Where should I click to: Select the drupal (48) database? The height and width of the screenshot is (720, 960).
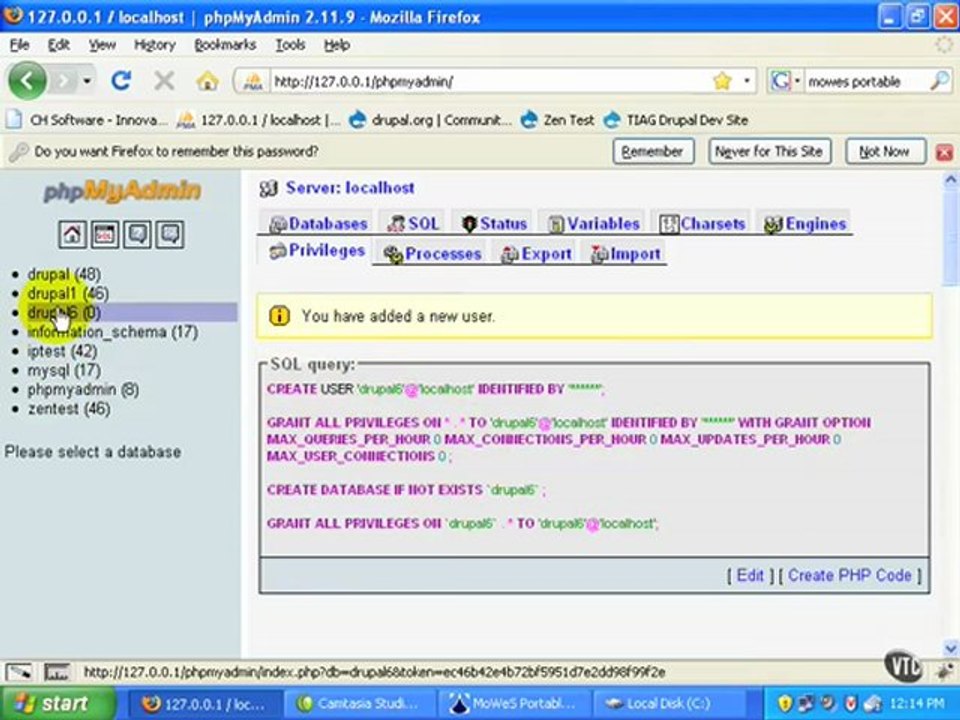(x=64, y=274)
